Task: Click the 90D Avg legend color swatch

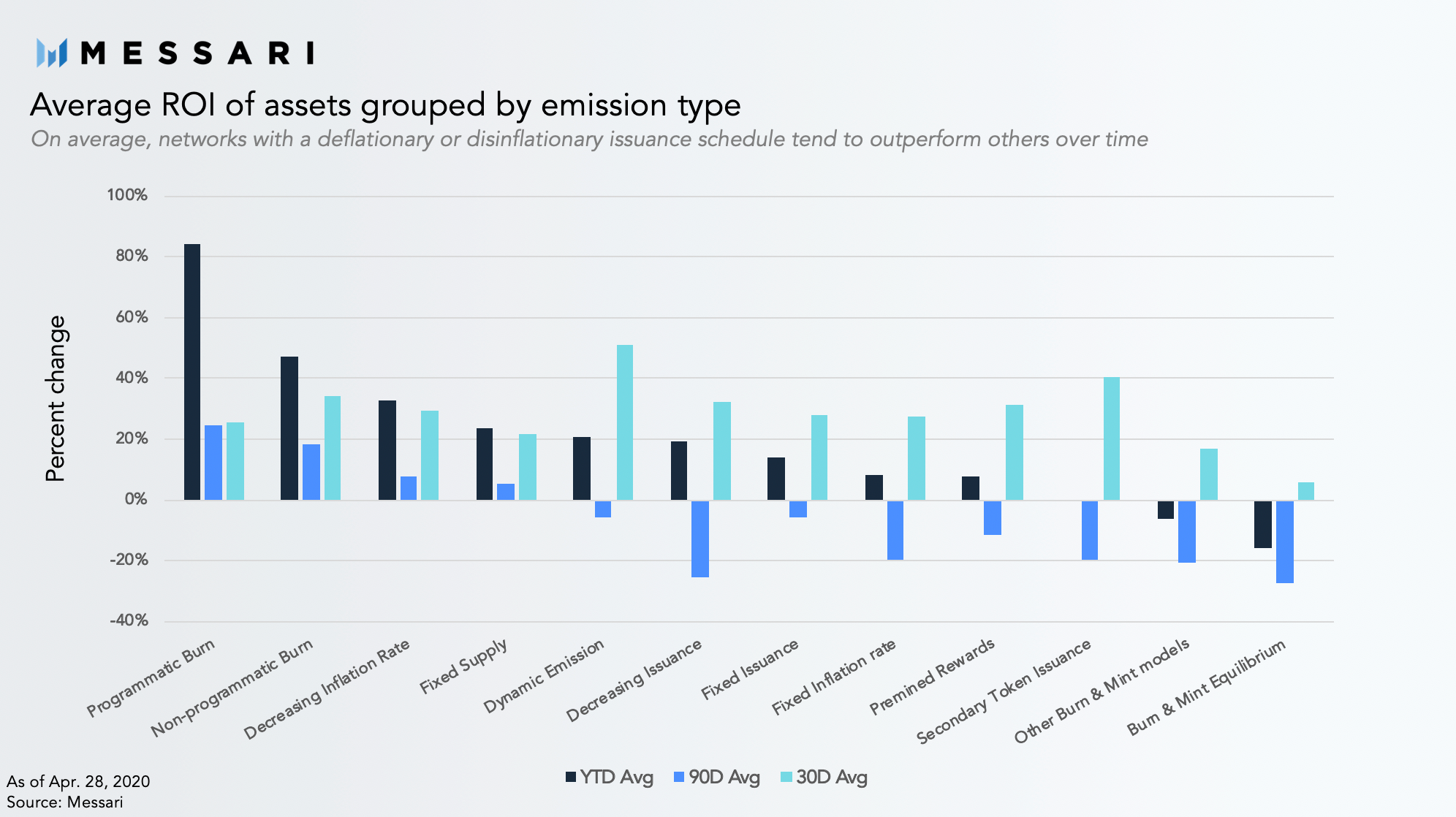Action: point(679,778)
